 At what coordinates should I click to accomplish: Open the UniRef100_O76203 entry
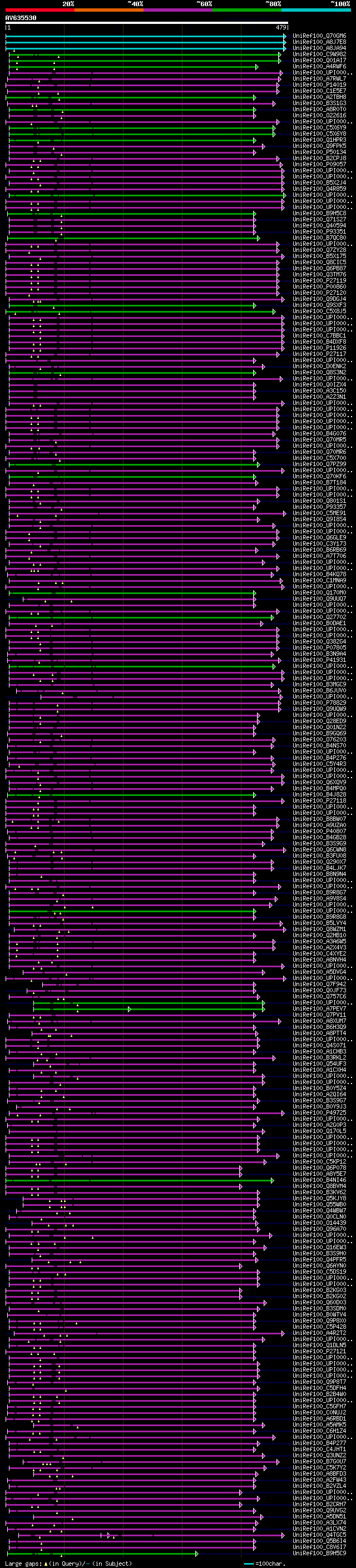319,740
